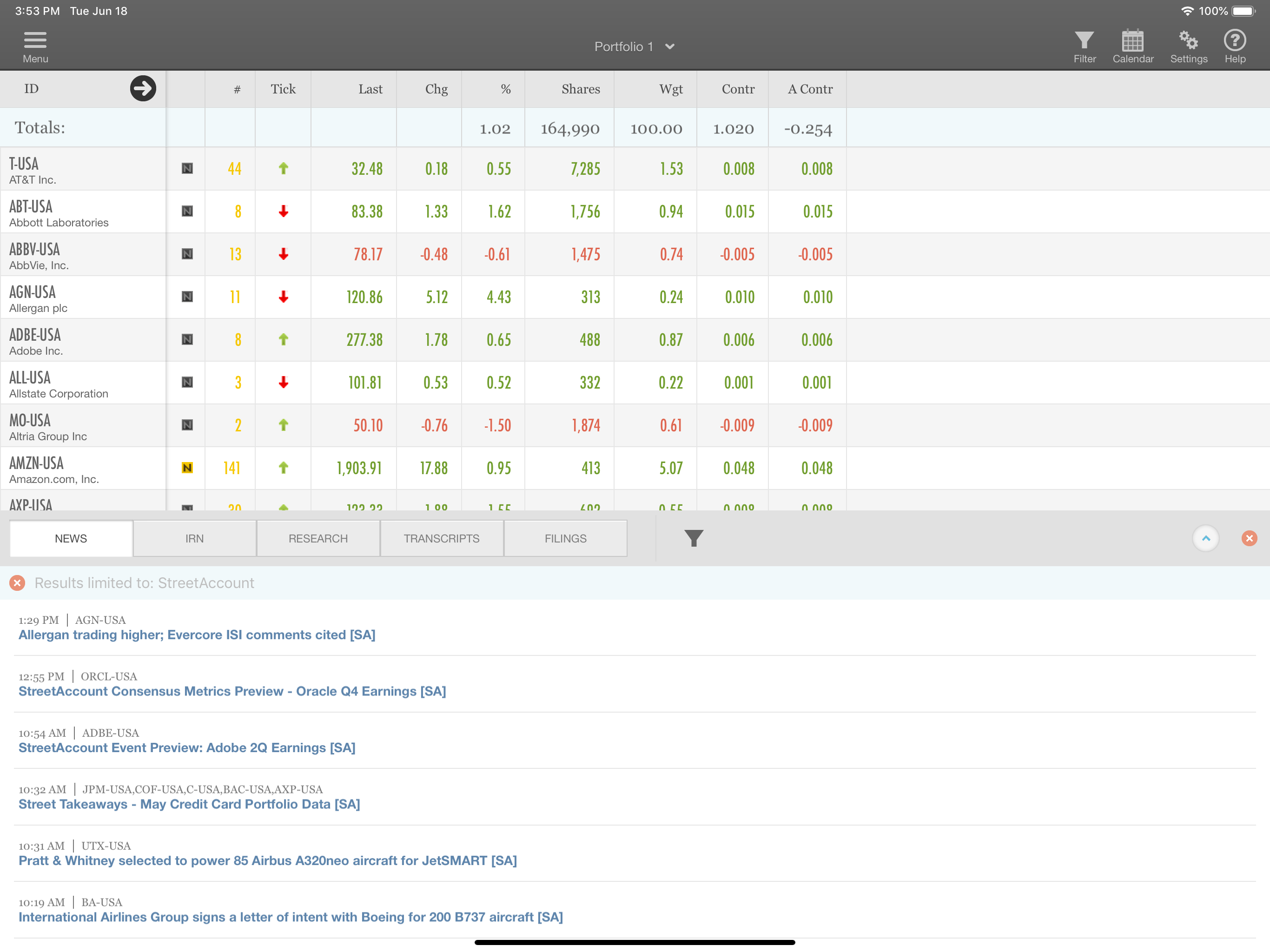Close the news panel with red X

1250,538
